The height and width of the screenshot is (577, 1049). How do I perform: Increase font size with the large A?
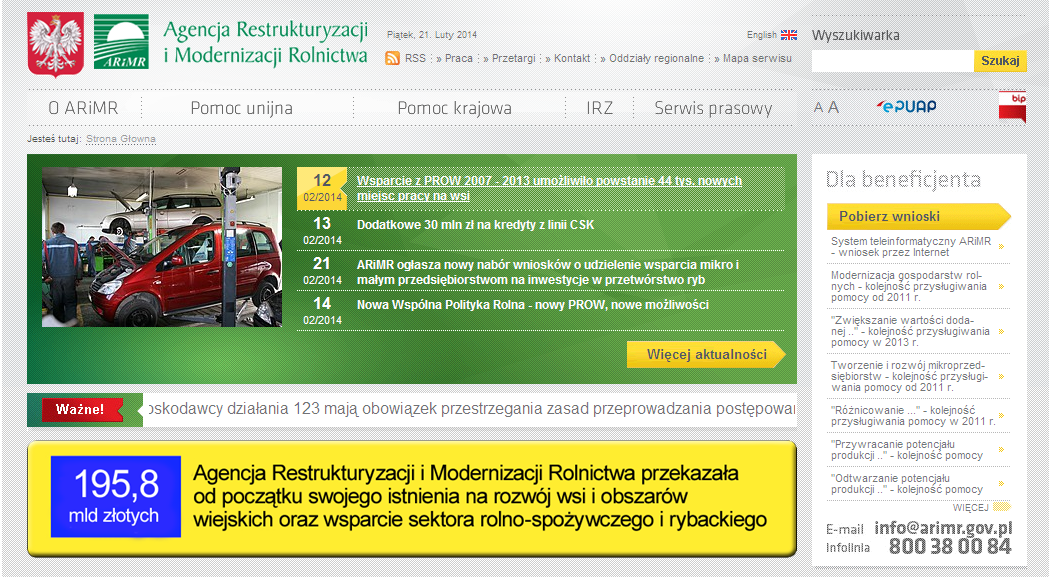tap(833, 107)
